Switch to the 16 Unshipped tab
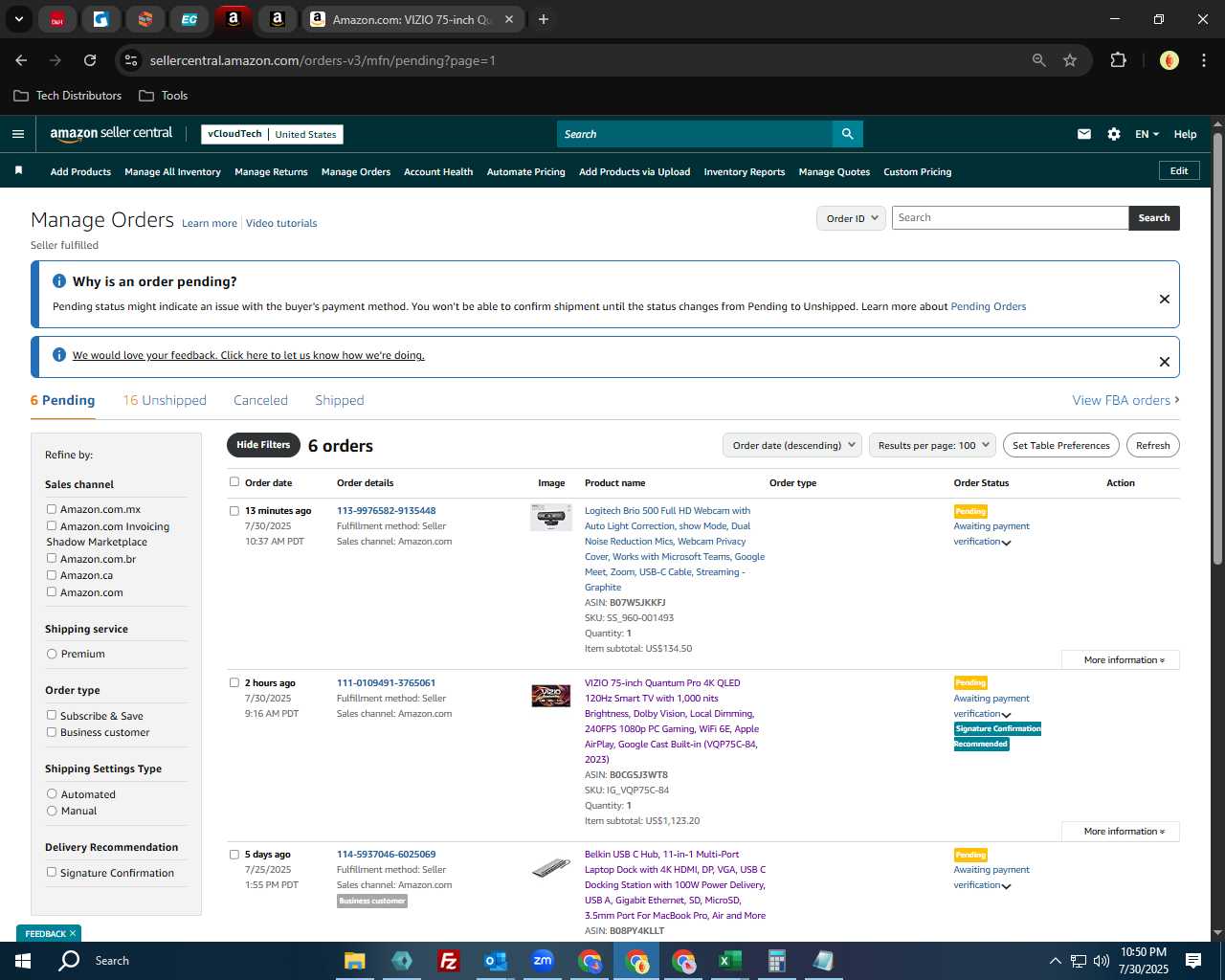Image resolution: width=1225 pixels, height=980 pixels. (x=165, y=400)
